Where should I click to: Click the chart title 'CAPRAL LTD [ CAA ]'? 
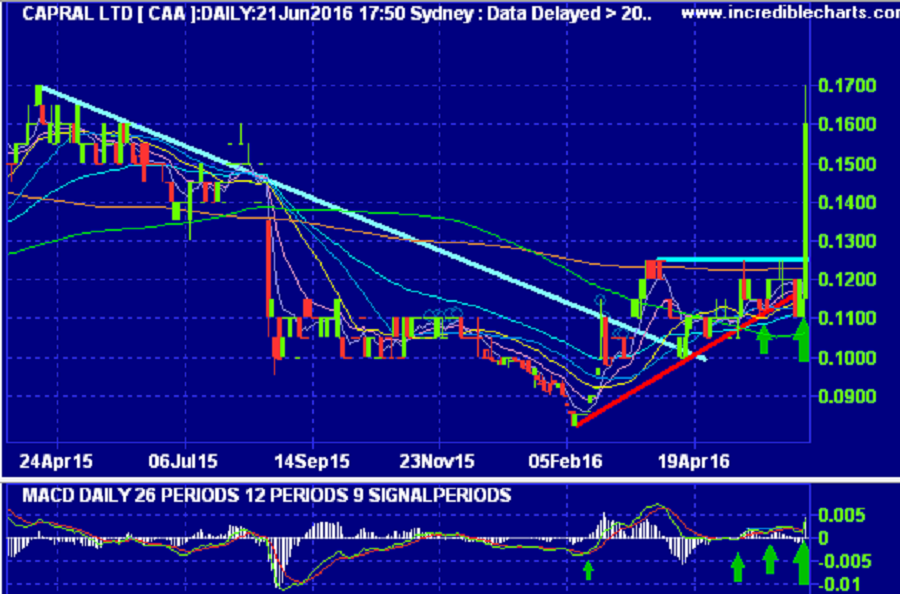coord(108,13)
